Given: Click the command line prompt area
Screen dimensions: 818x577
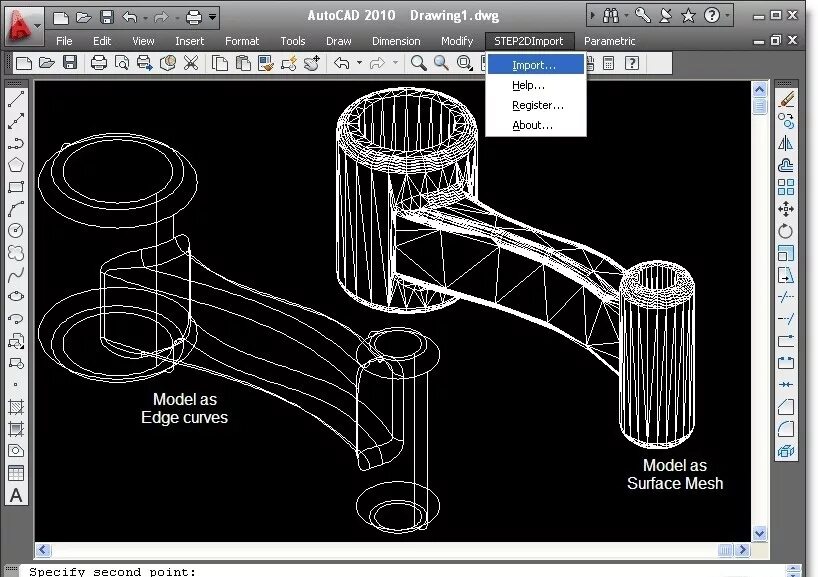Looking at the screenshot, I should point(404,571).
